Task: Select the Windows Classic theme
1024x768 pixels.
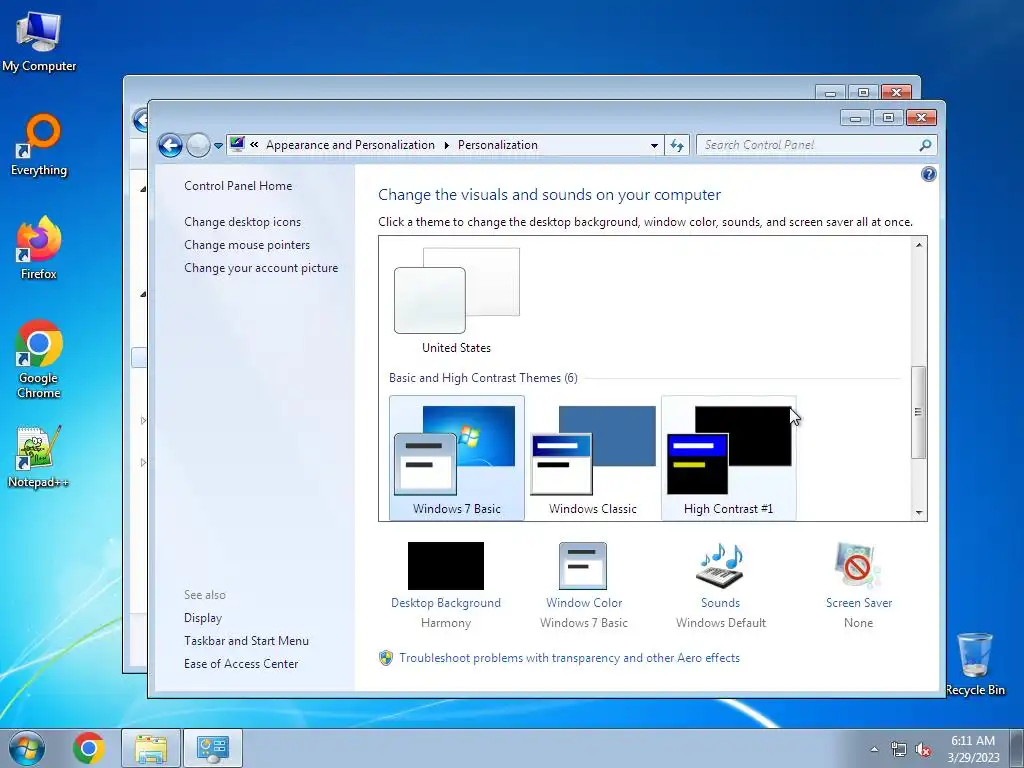Action: 592,458
